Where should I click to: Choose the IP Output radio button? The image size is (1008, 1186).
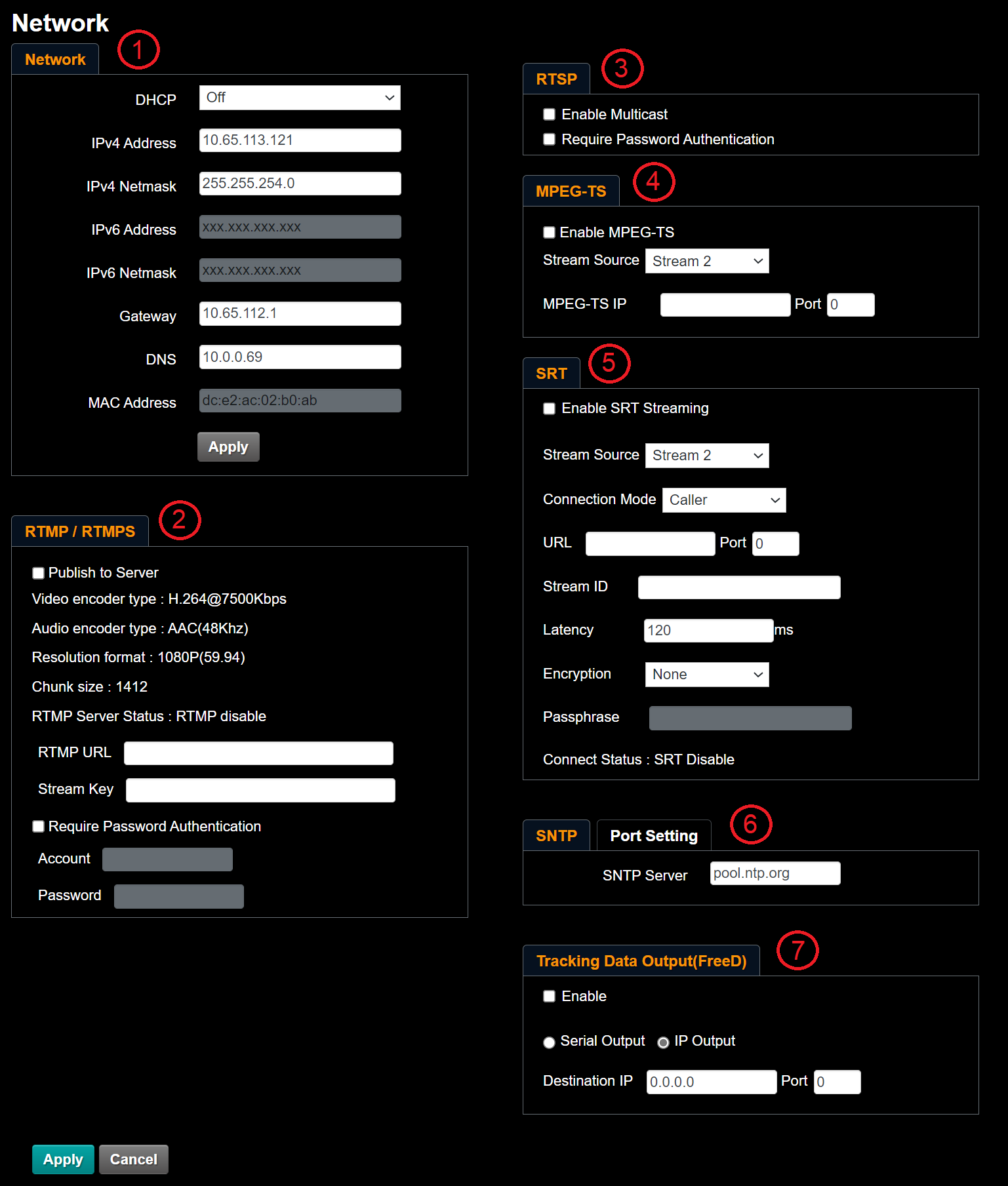pyautogui.click(x=664, y=1042)
